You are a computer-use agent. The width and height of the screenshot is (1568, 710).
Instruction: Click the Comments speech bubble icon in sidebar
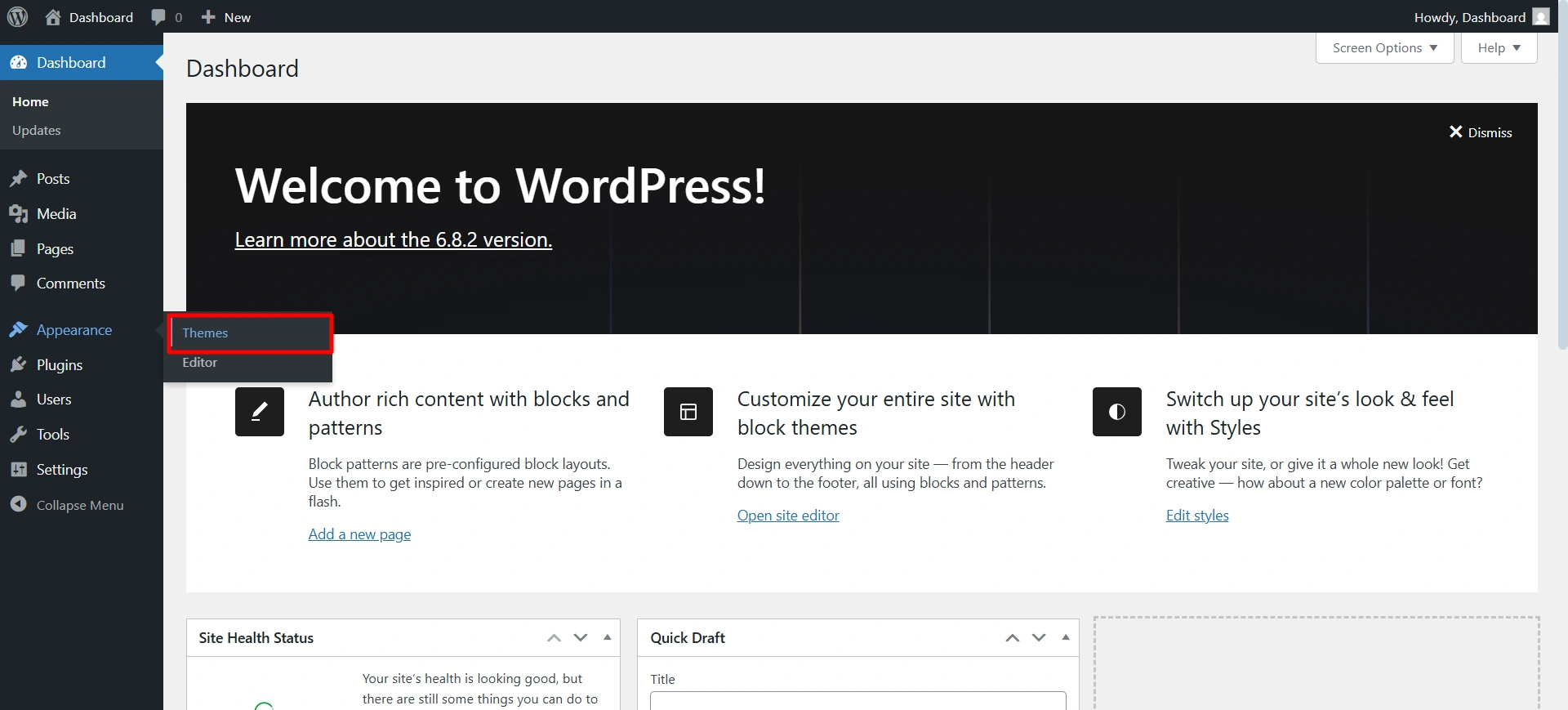[x=18, y=284]
